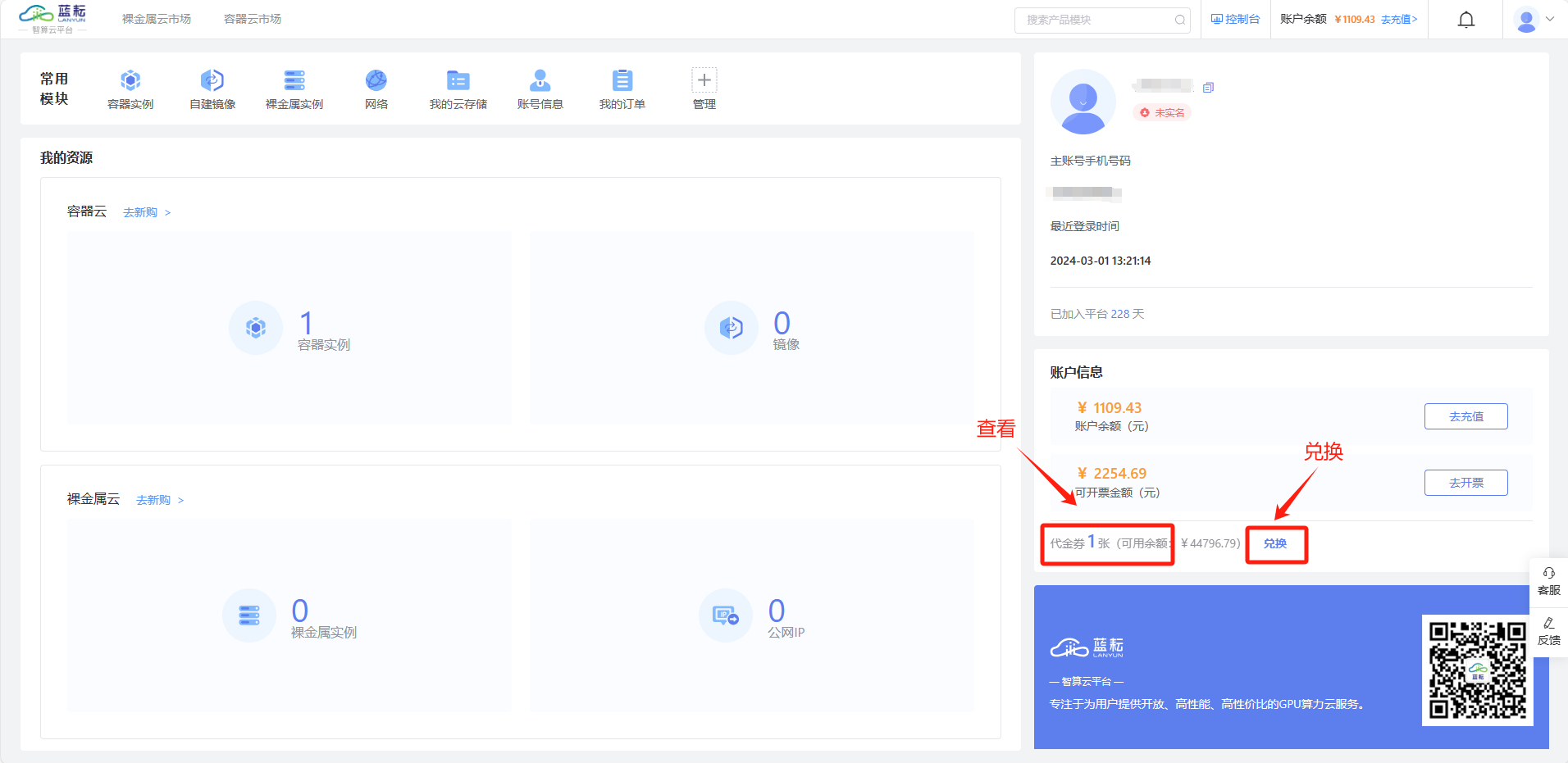Click the 去开票 button
Image resolution: width=1568 pixels, height=763 pixels.
point(1466,483)
